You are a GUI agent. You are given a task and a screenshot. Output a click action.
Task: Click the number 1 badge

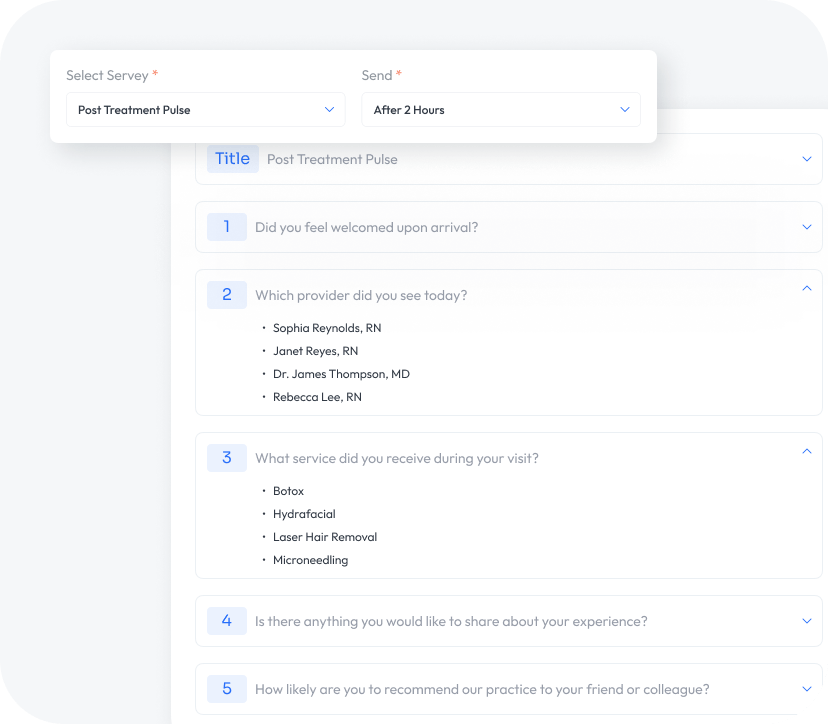pyautogui.click(x=227, y=227)
